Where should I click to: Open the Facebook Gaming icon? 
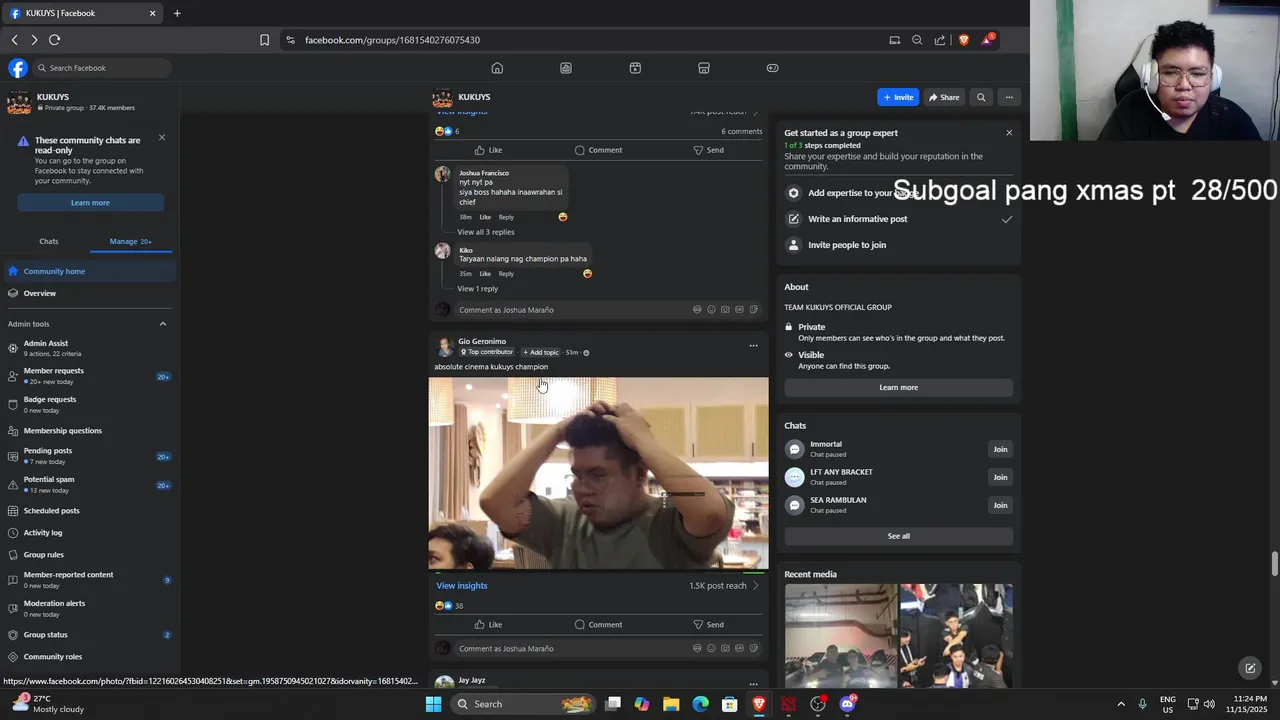[772, 68]
